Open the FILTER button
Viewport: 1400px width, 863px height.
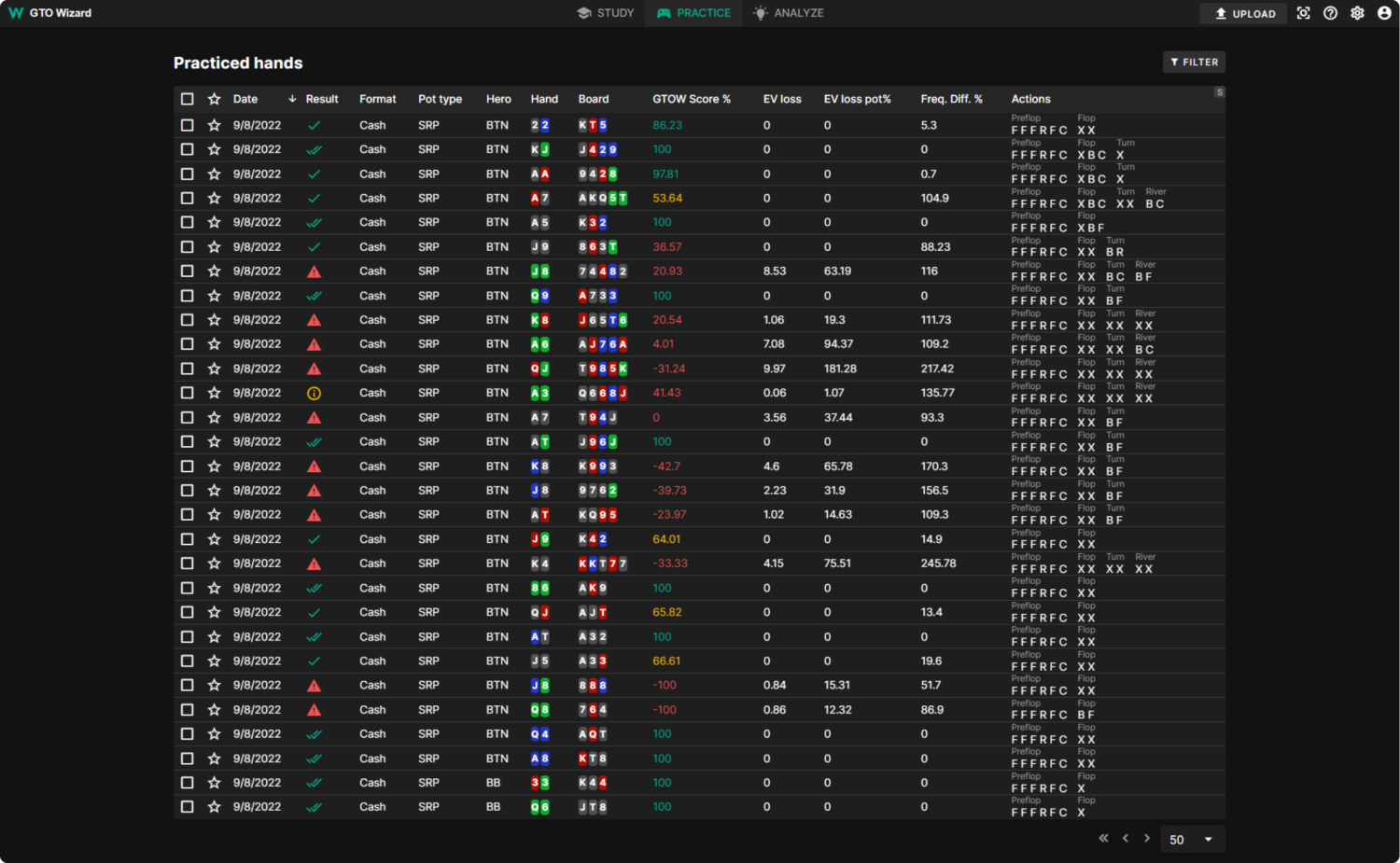1194,62
